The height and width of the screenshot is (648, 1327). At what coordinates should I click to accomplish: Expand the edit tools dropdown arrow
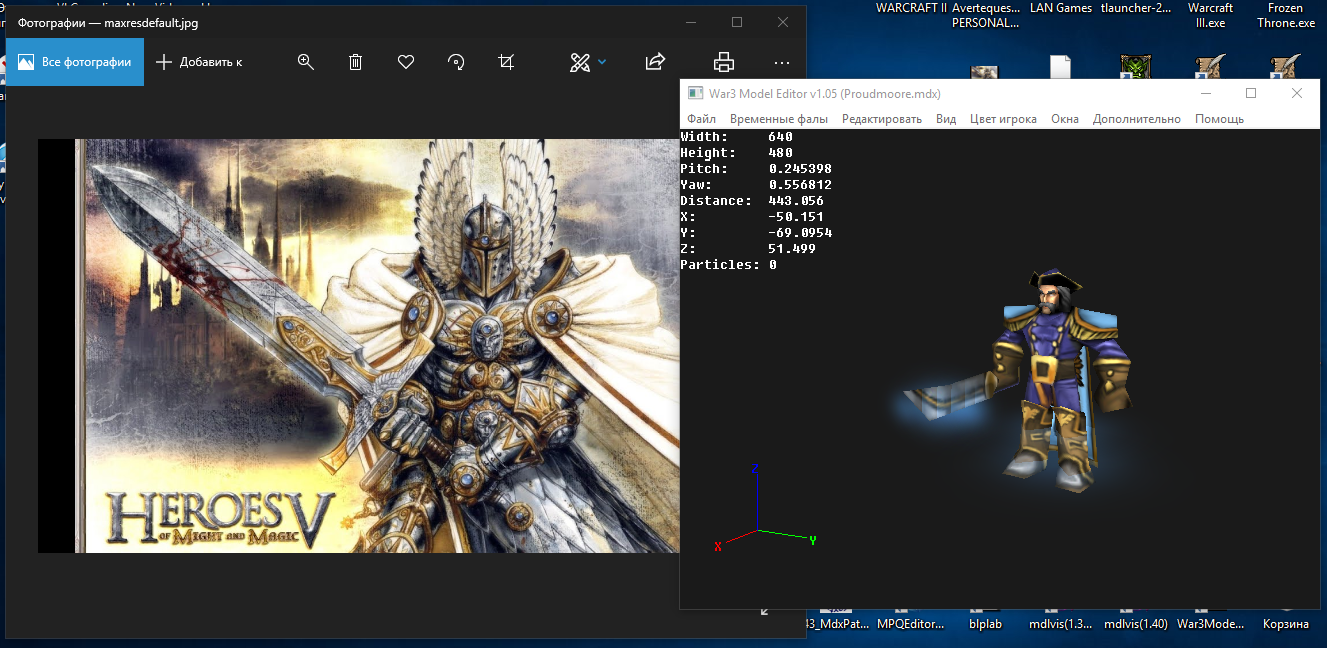click(x=602, y=62)
